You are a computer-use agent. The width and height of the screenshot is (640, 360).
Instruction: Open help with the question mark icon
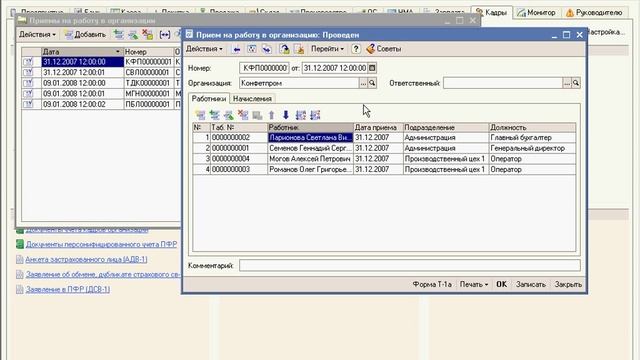(356, 49)
